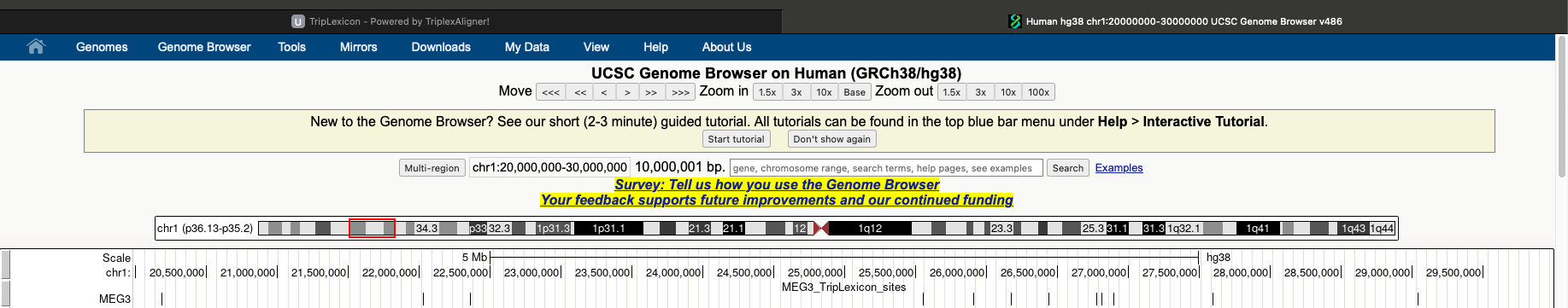Click the TripLexicon tab favicon

click(298, 21)
